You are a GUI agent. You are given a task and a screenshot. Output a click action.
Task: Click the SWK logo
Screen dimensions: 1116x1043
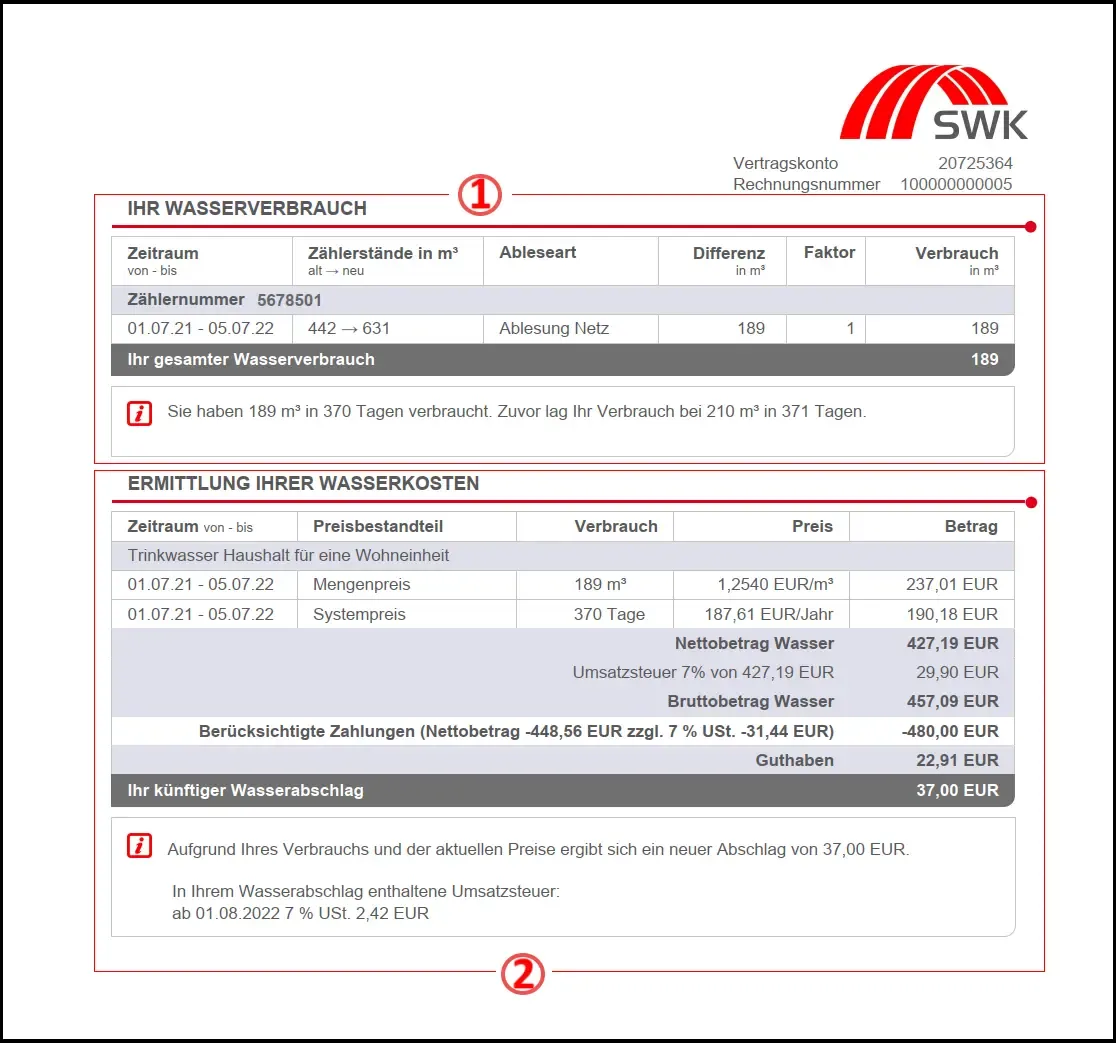[x=933, y=103]
